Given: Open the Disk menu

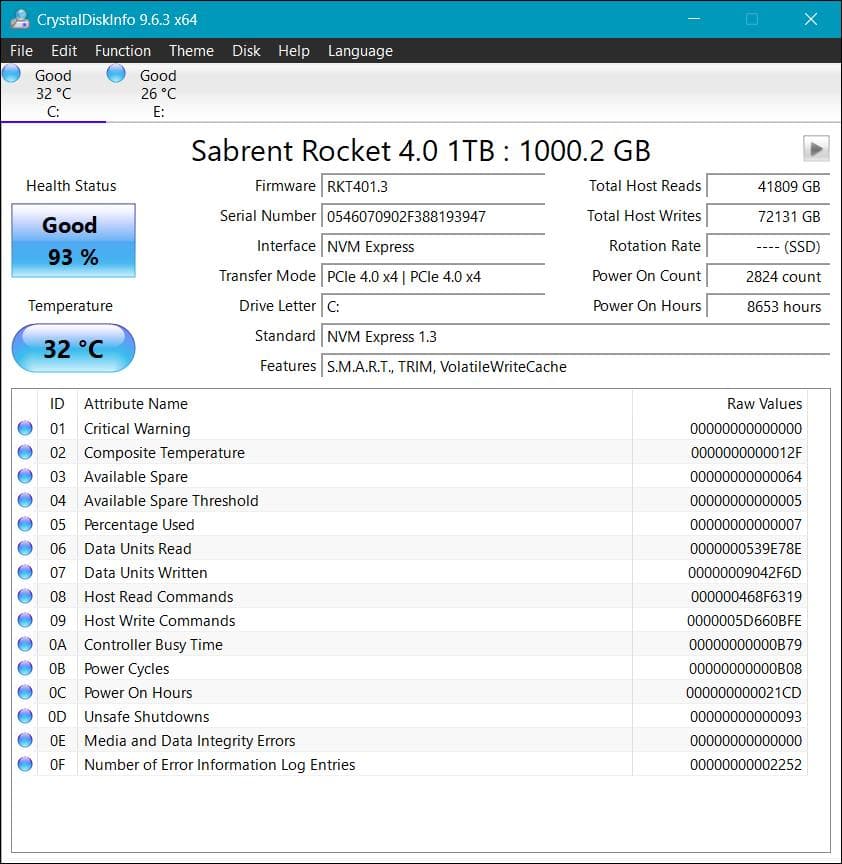Looking at the screenshot, I should coord(246,50).
